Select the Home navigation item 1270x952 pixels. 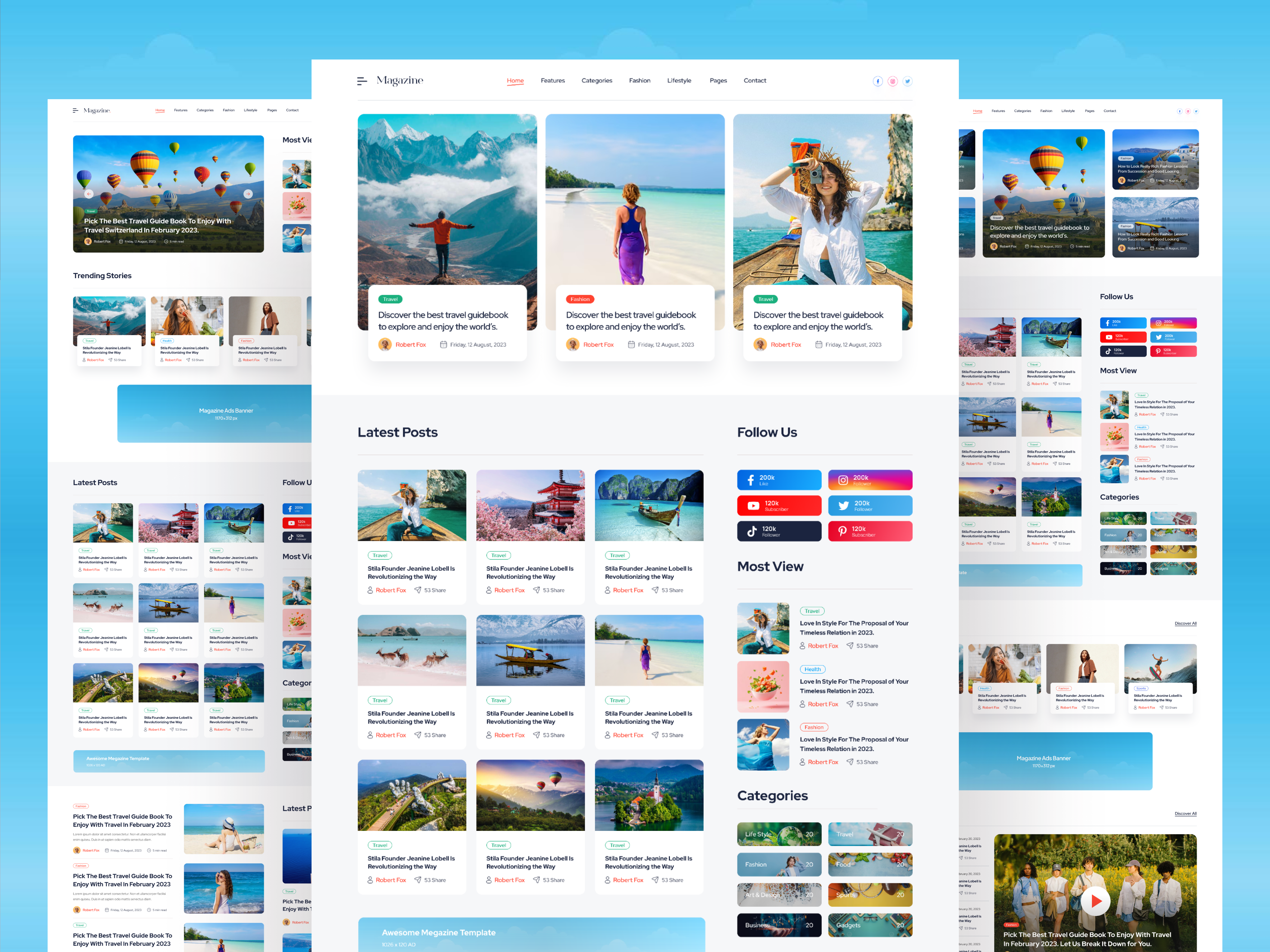tap(515, 81)
